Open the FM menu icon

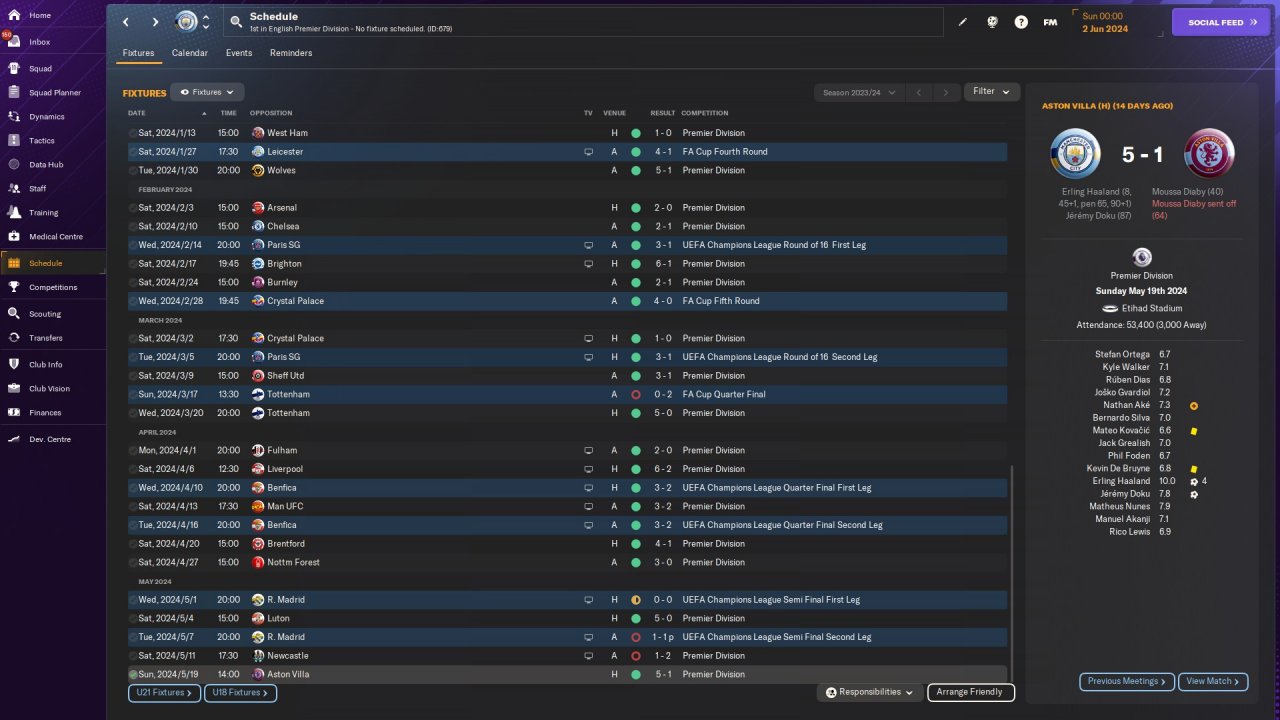(1050, 22)
